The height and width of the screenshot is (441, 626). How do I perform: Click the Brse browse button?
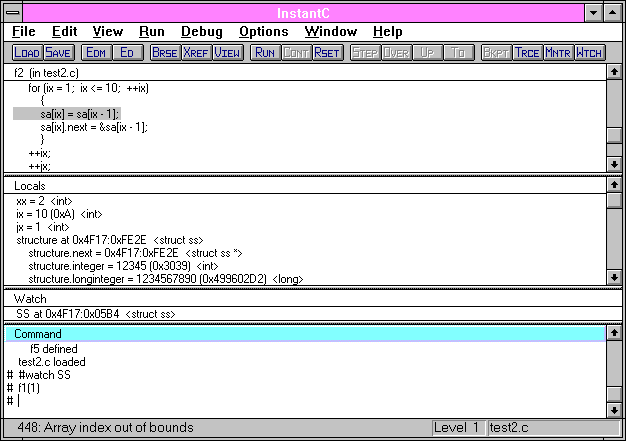coord(164,52)
